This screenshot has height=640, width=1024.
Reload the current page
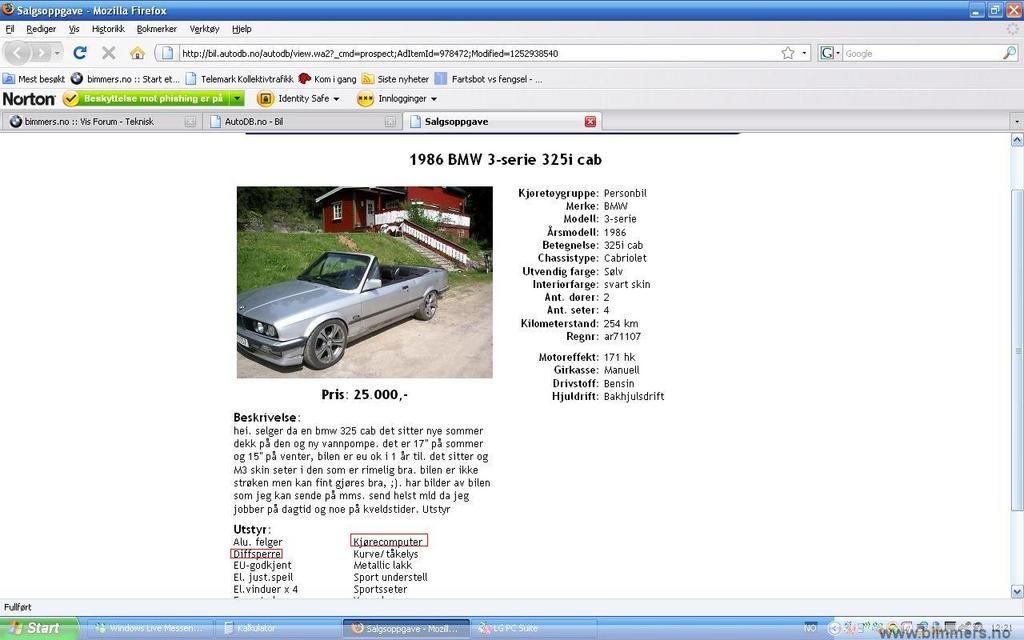[x=80, y=53]
